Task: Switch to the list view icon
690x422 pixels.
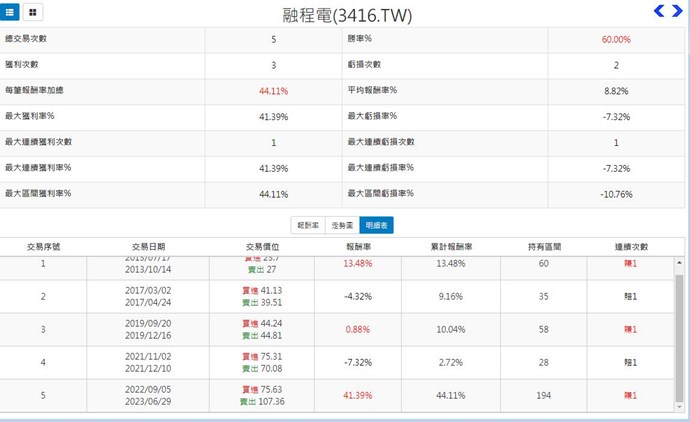Action: [x=11, y=12]
